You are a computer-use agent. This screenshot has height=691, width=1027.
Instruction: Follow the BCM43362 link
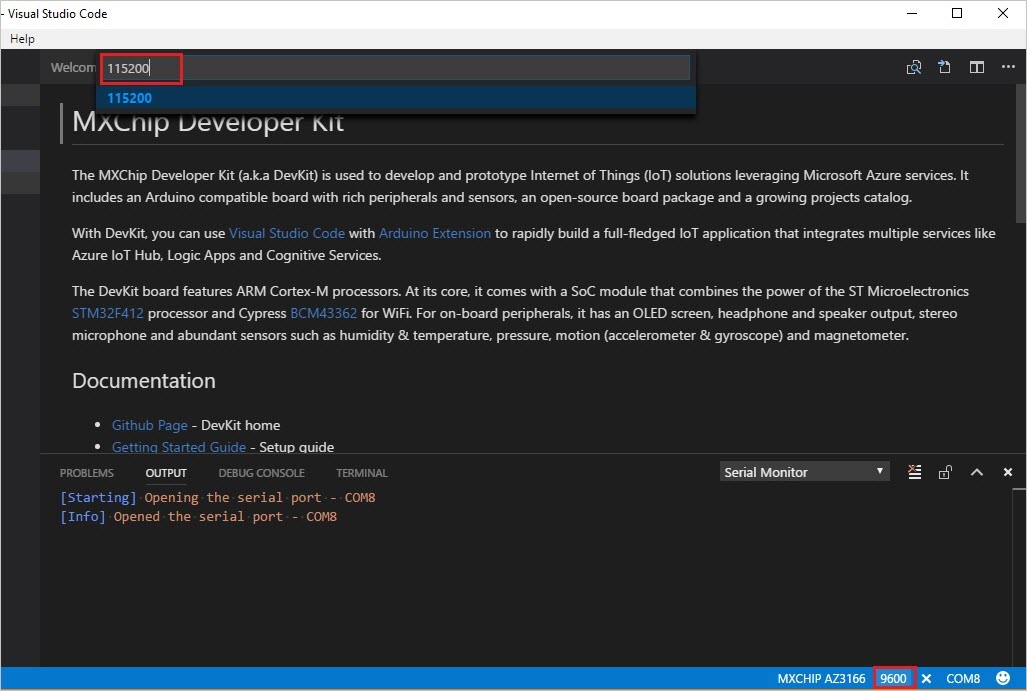[x=324, y=313]
